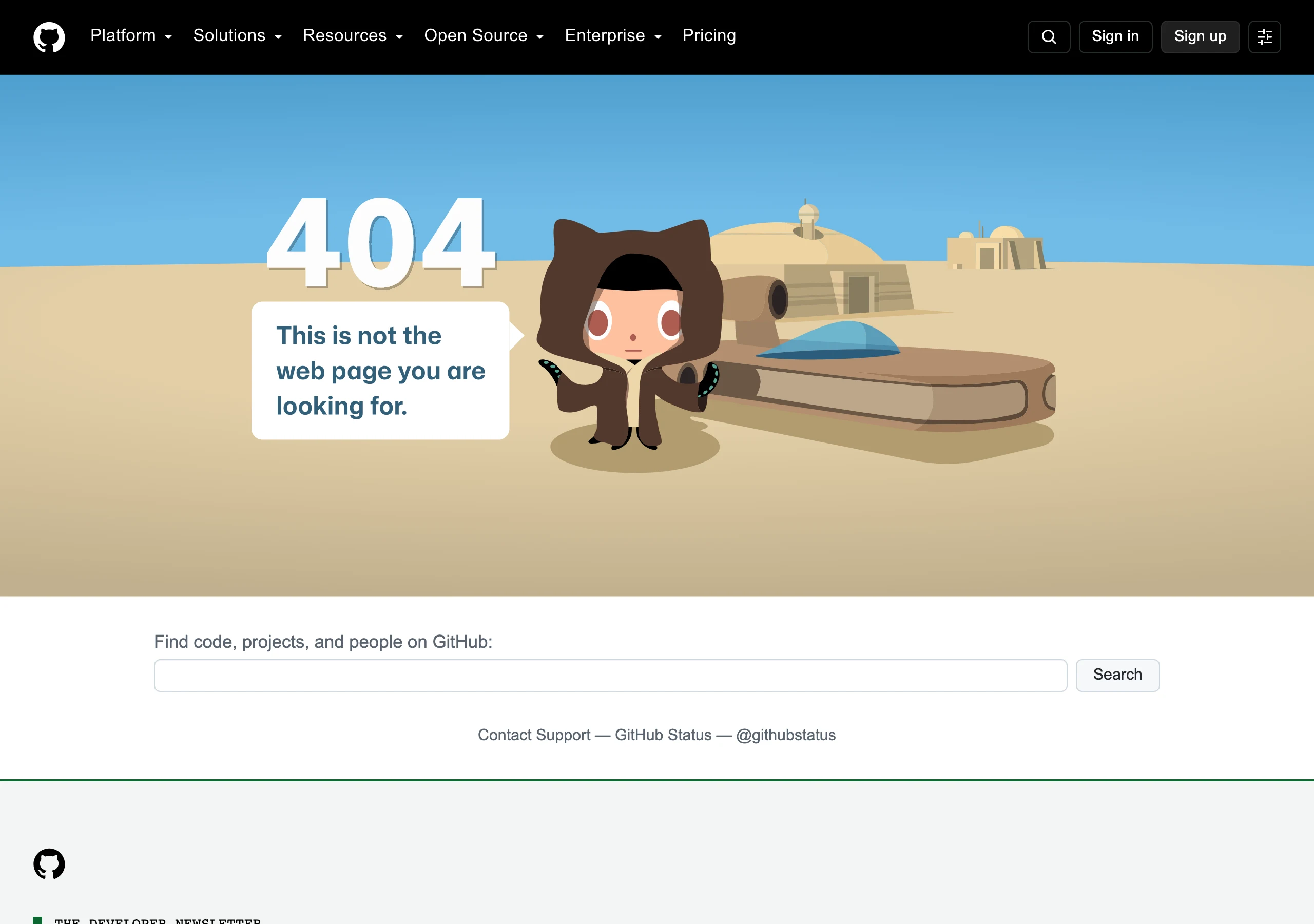The height and width of the screenshot is (924, 1314).
Task: Open the @githubstatus link
Action: [786, 735]
